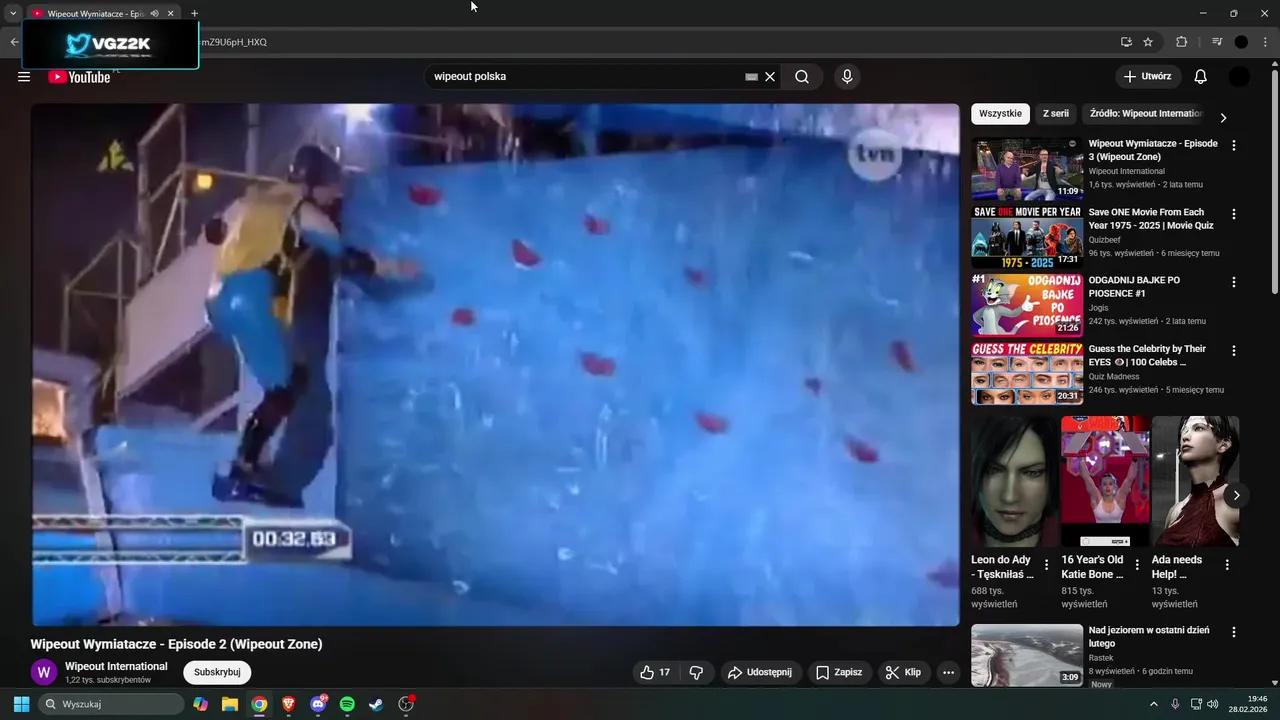The height and width of the screenshot is (720, 1280).
Task: Run search with the magnifier button
Action: click(802, 77)
